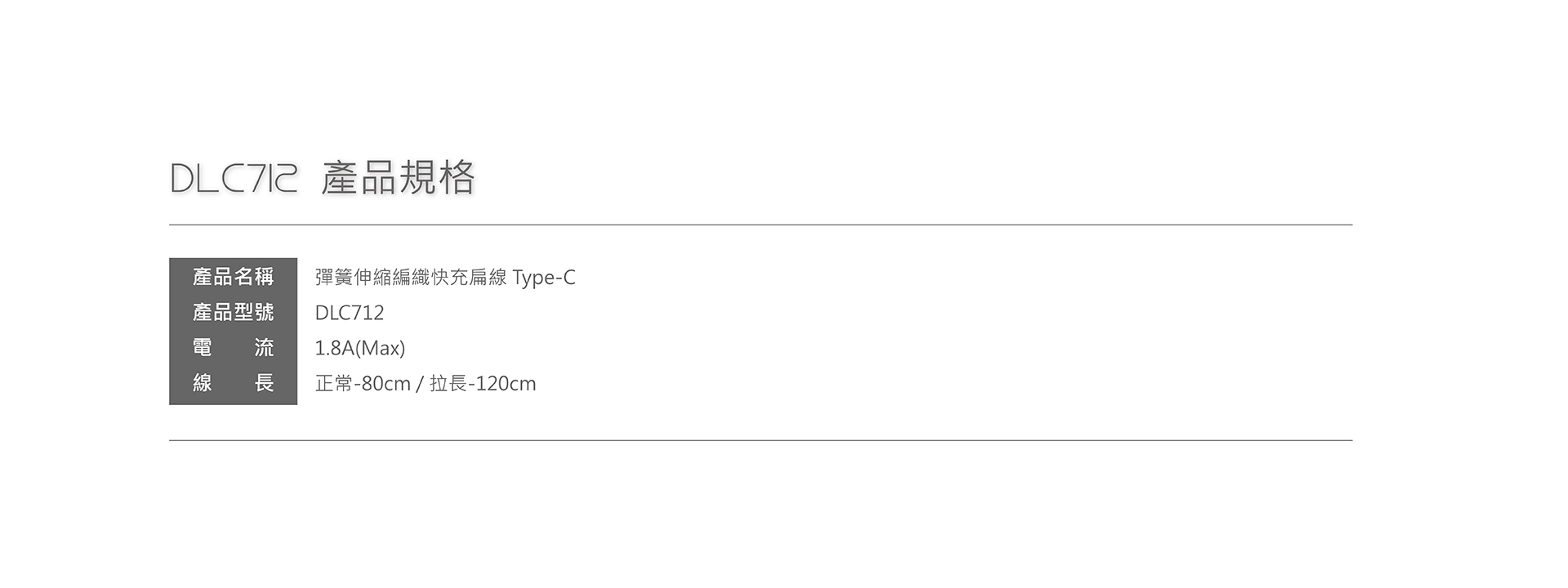Click the DLC712 model number value
This screenshot has height=588, width=1568.
click(350, 313)
